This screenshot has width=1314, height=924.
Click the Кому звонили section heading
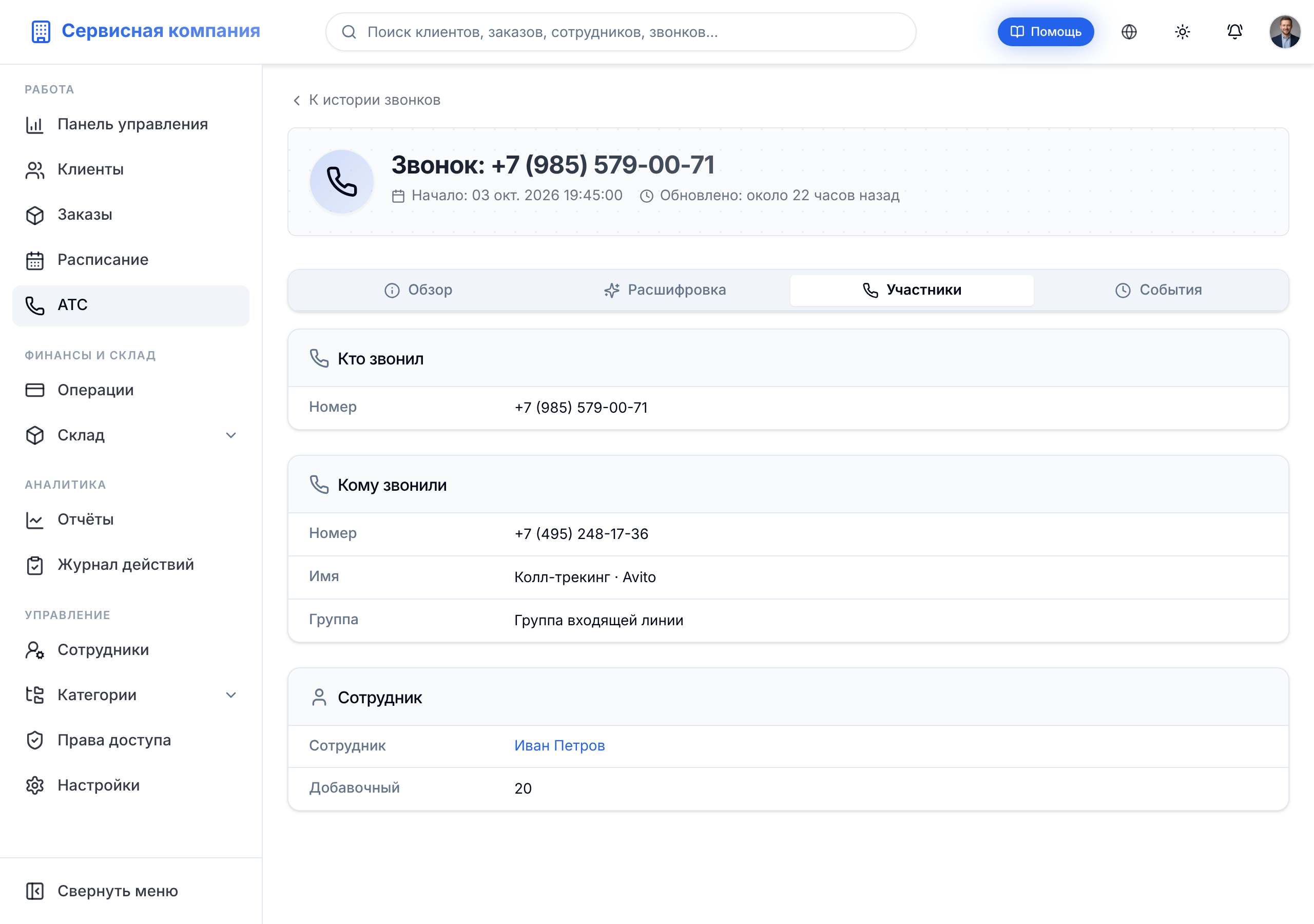[x=392, y=485]
